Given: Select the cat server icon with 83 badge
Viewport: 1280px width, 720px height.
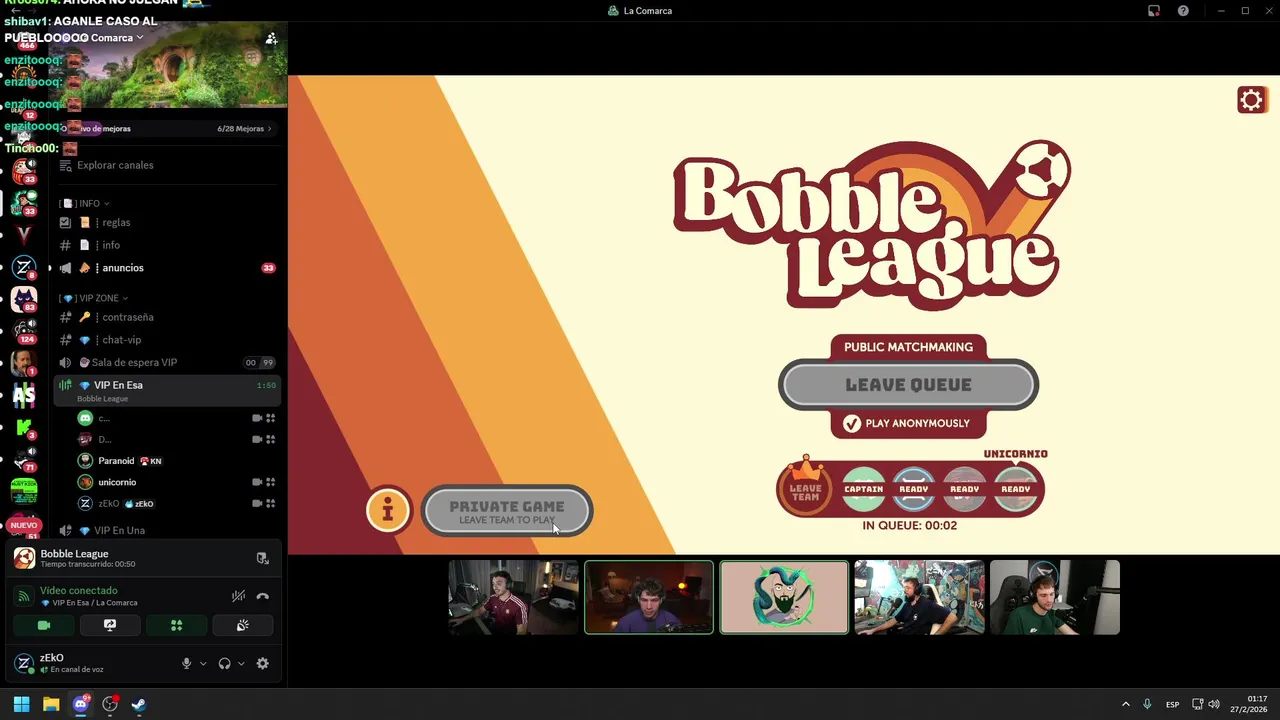Looking at the screenshot, I should 24,299.
